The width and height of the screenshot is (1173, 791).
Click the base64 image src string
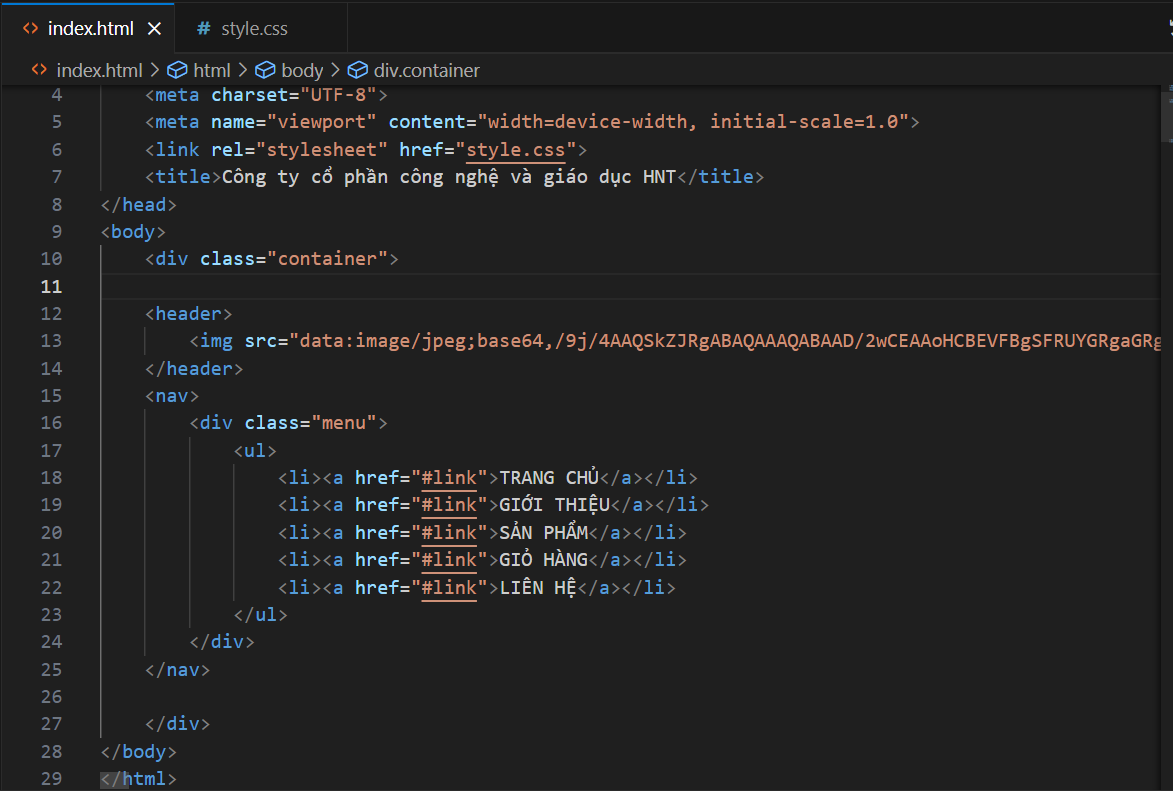(x=725, y=340)
